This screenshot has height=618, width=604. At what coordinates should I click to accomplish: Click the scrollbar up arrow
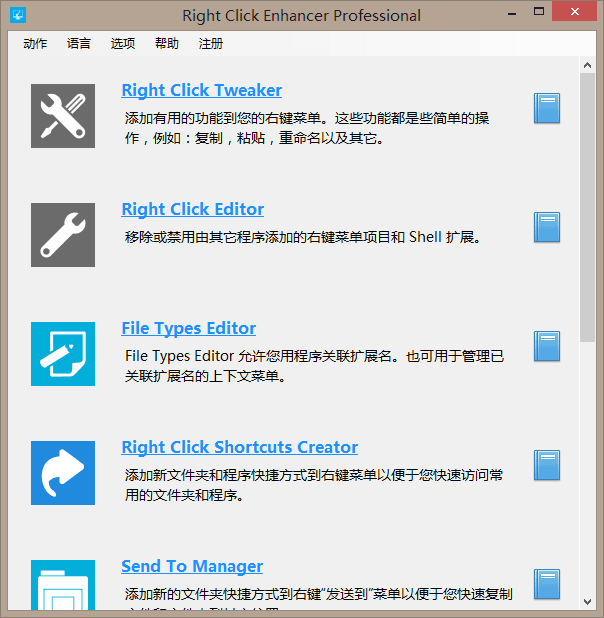coord(587,65)
